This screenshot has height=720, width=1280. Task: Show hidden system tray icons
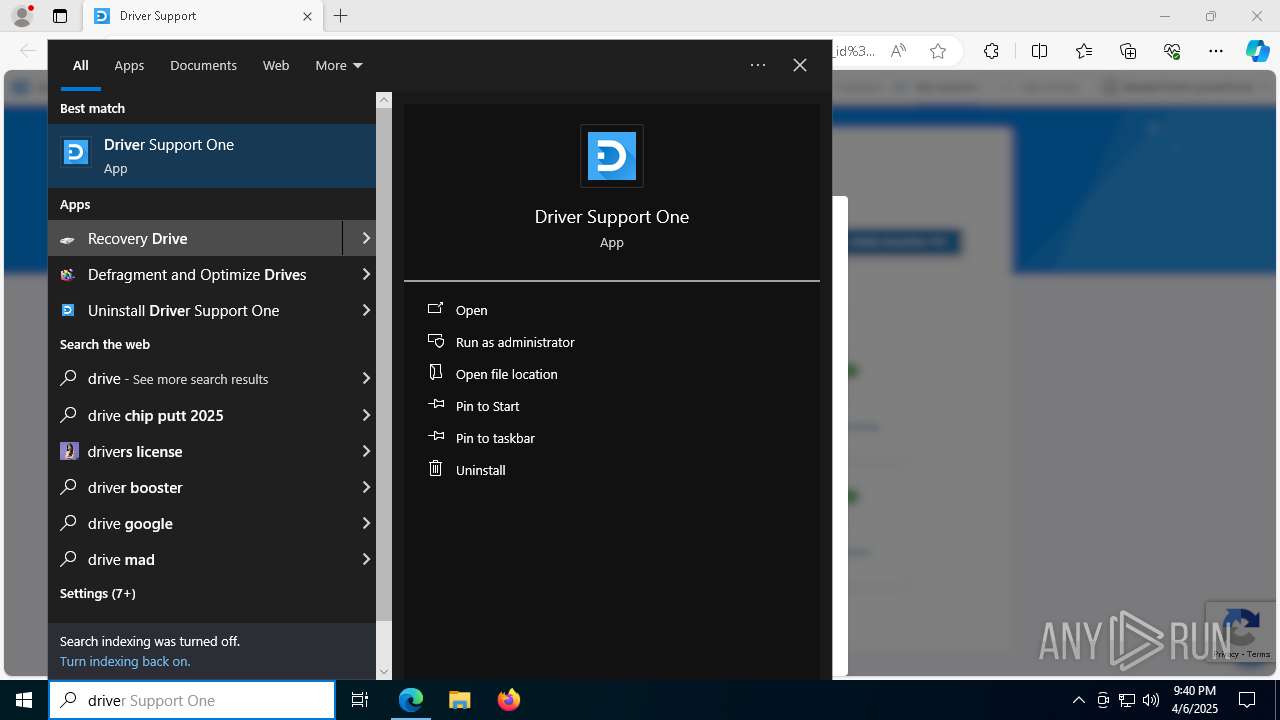pyautogui.click(x=1078, y=700)
